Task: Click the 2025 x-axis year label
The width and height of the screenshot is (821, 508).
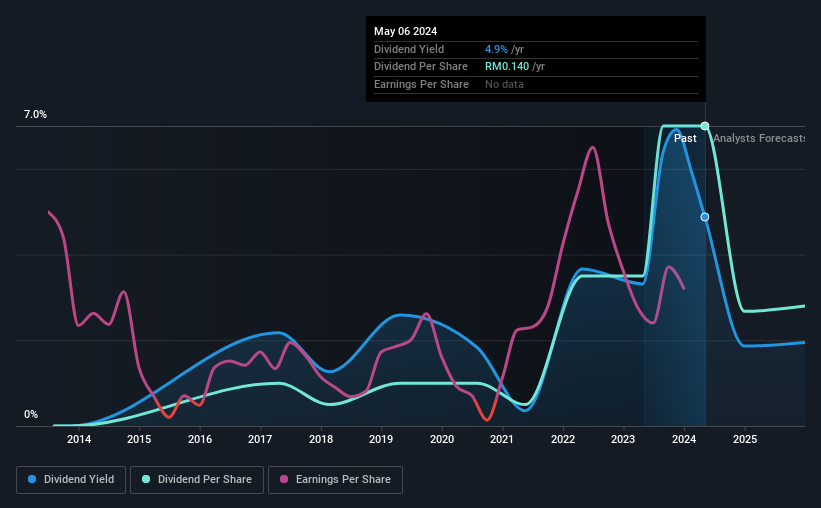Action: point(745,439)
